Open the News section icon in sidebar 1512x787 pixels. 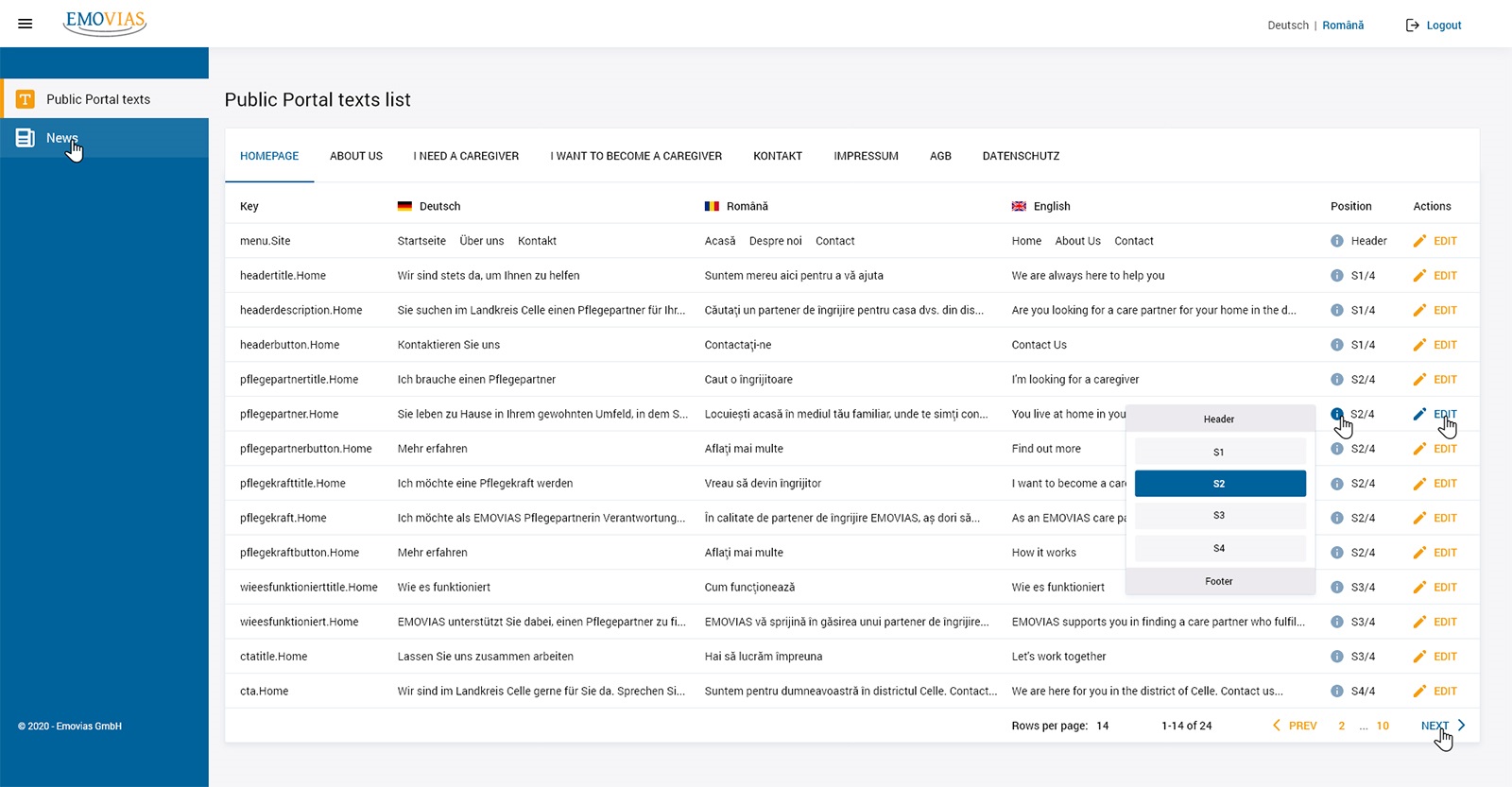[x=26, y=138]
